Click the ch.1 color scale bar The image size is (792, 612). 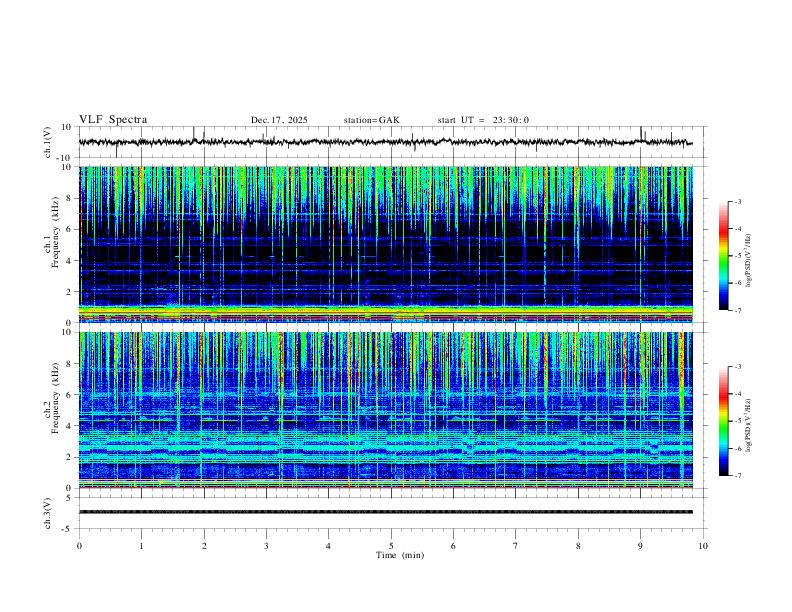coord(724,256)
